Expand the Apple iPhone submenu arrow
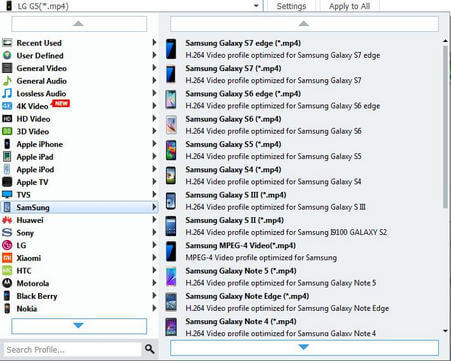 coord(154,144)
